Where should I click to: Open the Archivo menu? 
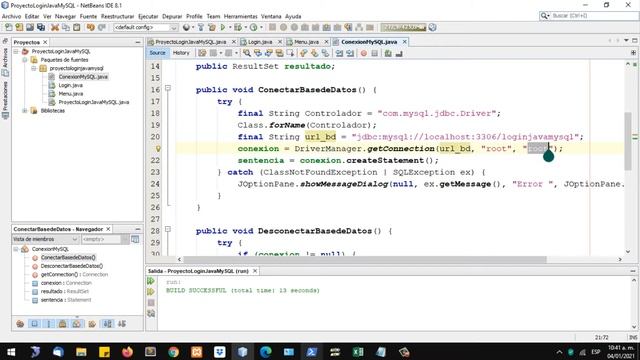click(x=11, y=16)
